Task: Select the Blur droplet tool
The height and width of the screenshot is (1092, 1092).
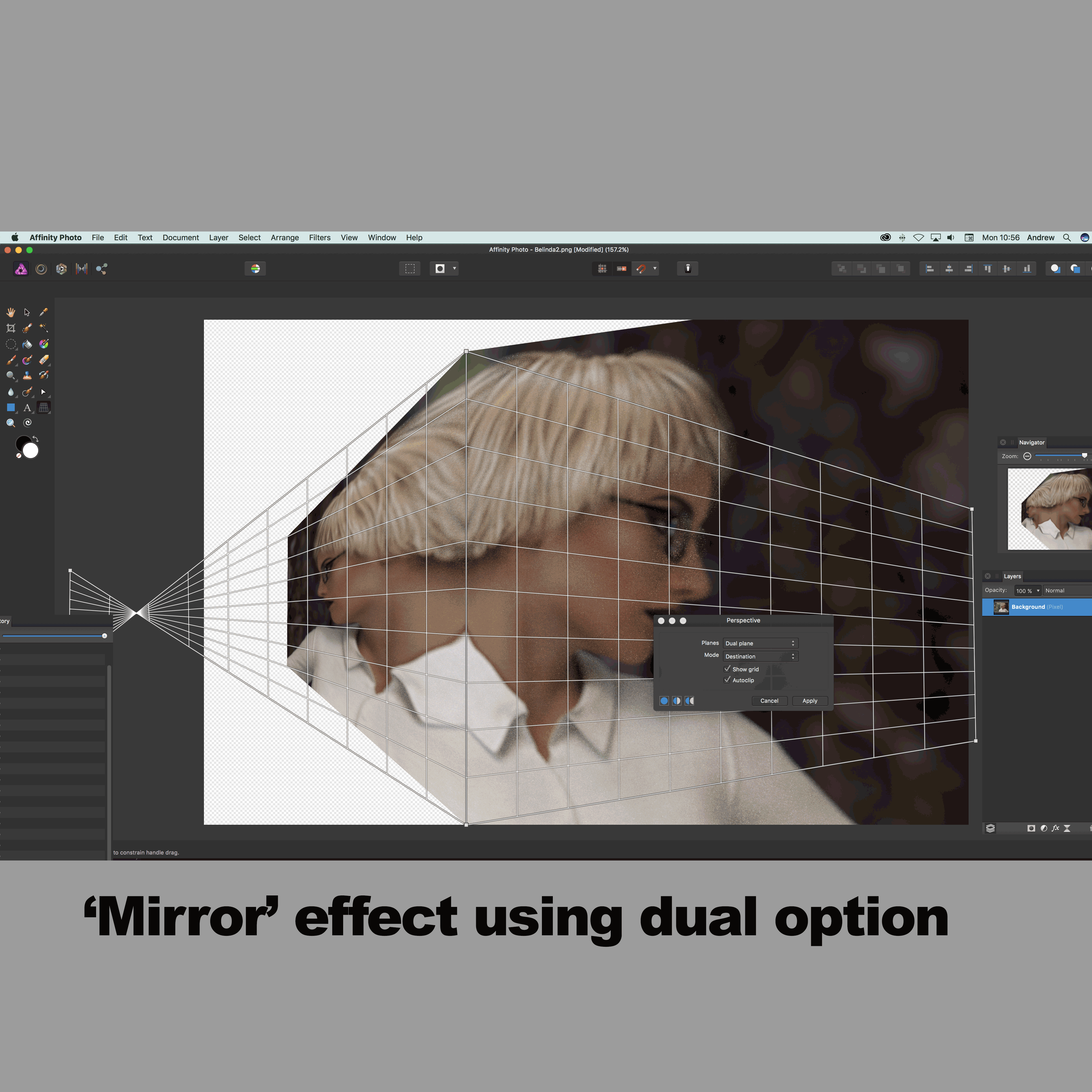Action: pyautogui.click(x=11, y=392)
